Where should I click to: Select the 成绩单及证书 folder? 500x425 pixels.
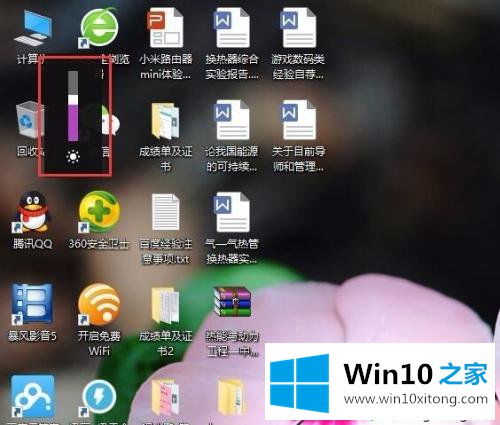pos(166,121)
